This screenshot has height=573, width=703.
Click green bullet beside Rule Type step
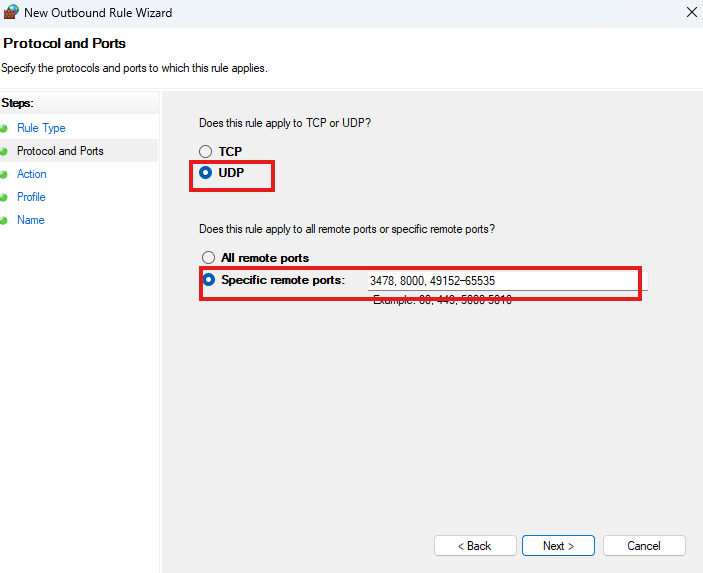[4, 129]
